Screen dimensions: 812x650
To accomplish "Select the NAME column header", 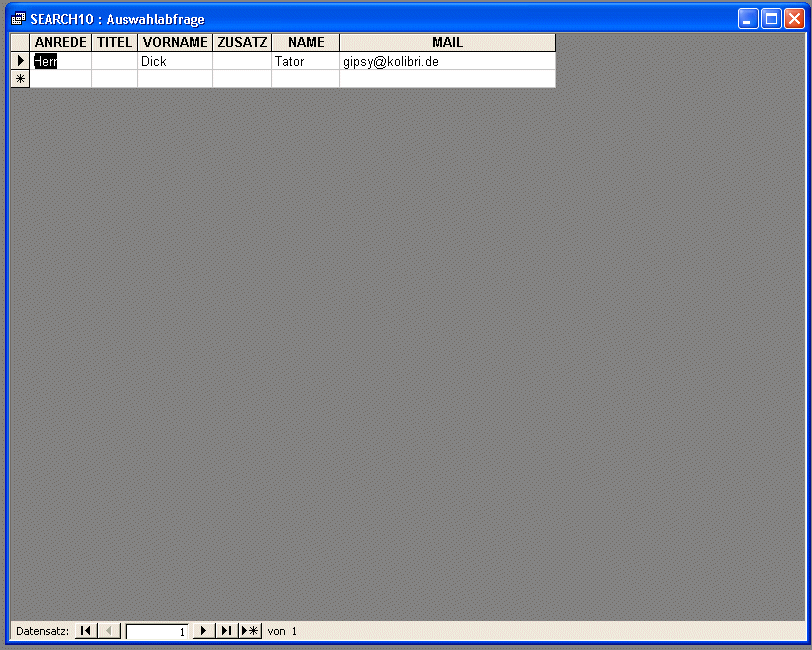I will point(306,42).
